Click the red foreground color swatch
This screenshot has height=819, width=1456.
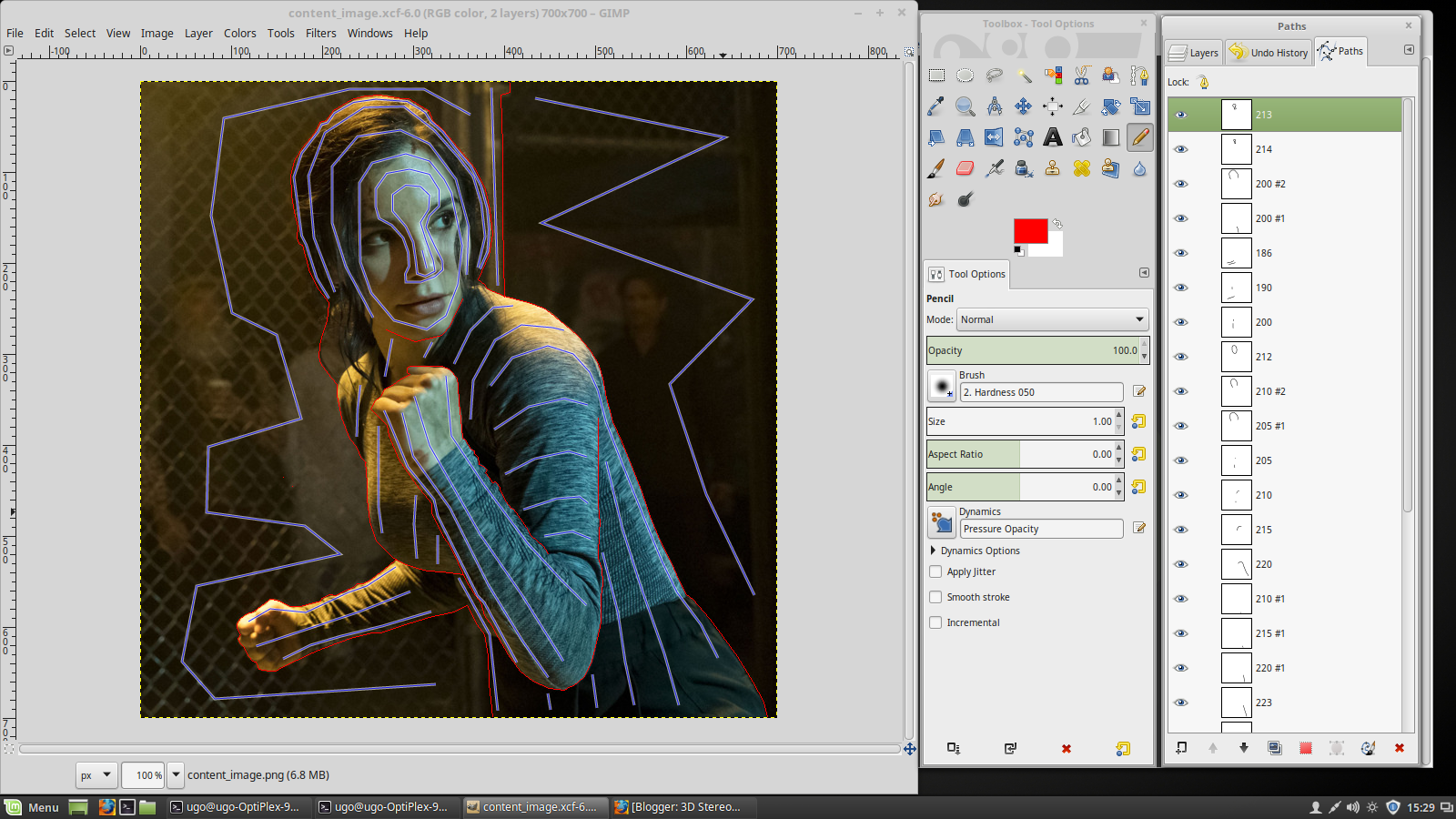point(1030,231)
